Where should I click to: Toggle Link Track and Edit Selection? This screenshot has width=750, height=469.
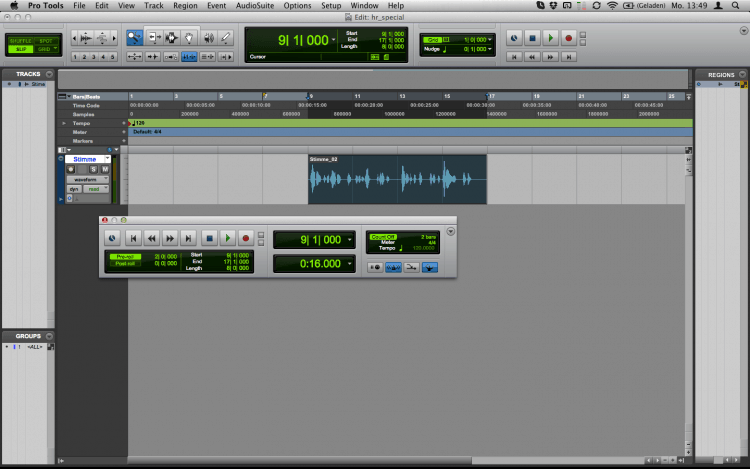[207, 57]
